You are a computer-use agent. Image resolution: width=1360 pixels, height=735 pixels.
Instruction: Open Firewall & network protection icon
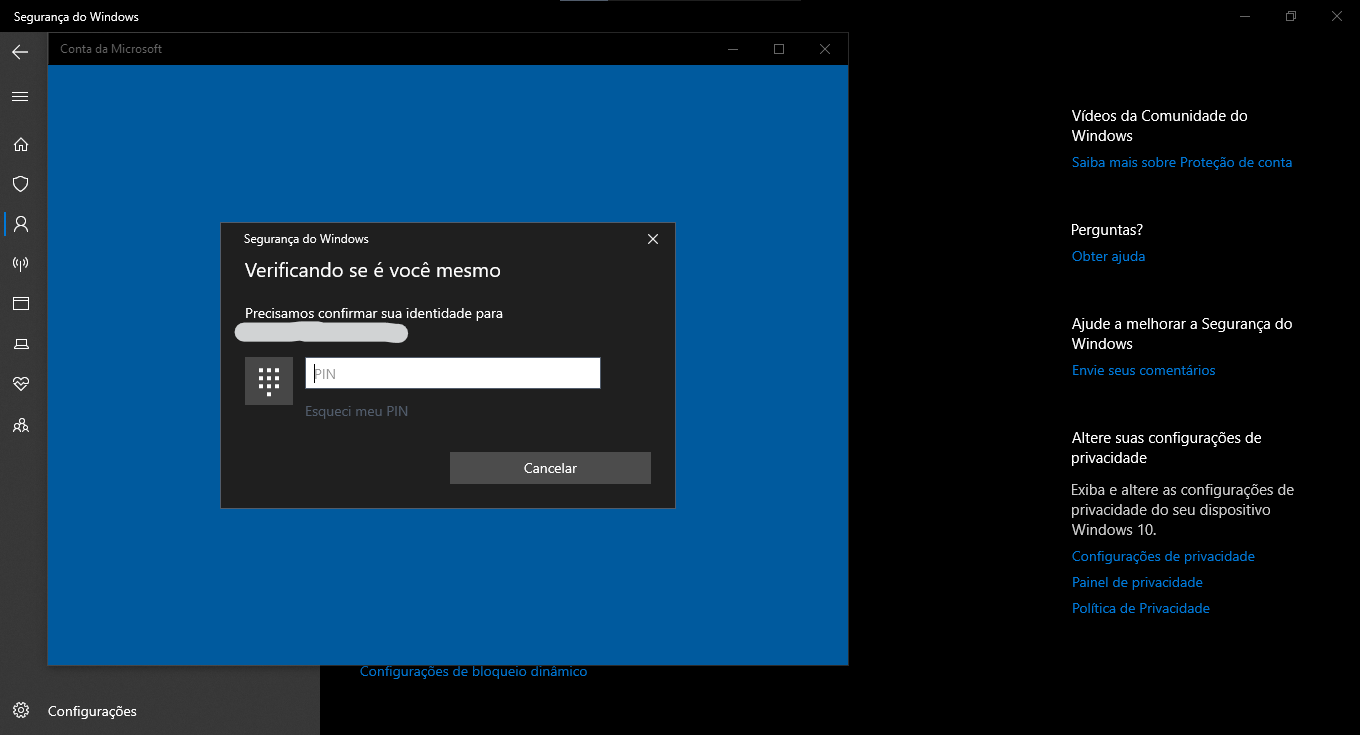(20, 264)
